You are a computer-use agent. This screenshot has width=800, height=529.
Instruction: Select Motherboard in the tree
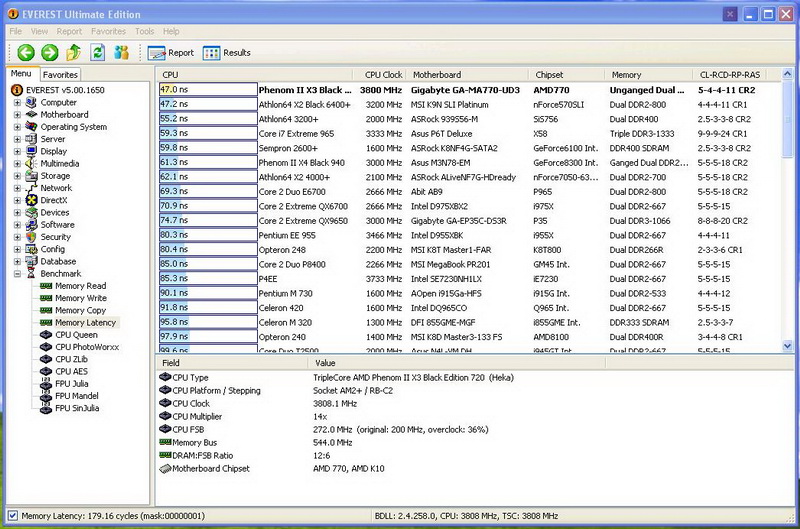pyautogui.click(x=64, y=114)
